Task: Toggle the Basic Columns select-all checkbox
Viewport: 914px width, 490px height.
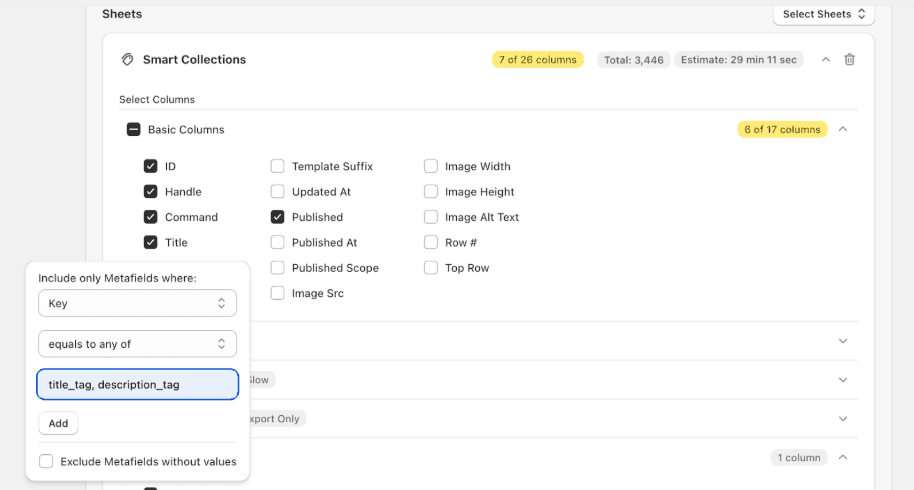Action: [133, 129]
